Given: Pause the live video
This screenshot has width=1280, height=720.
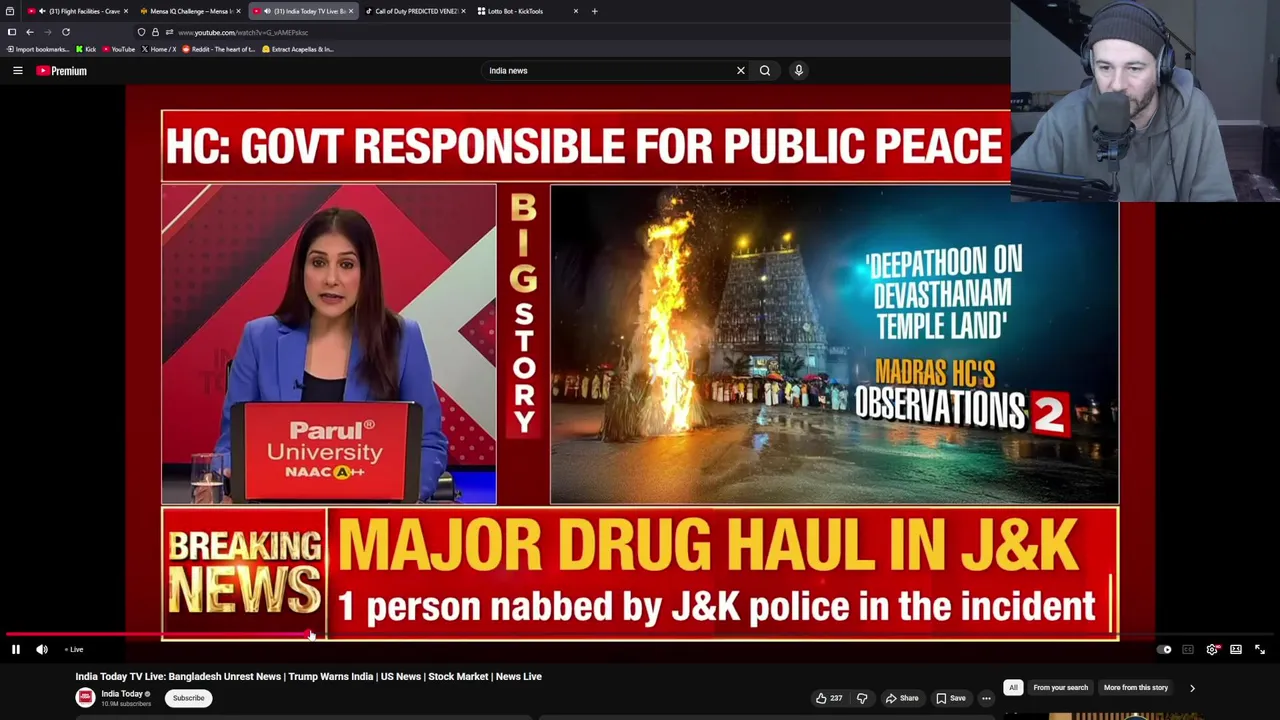Looking at the screenshot, I should (x=16, y=650).
